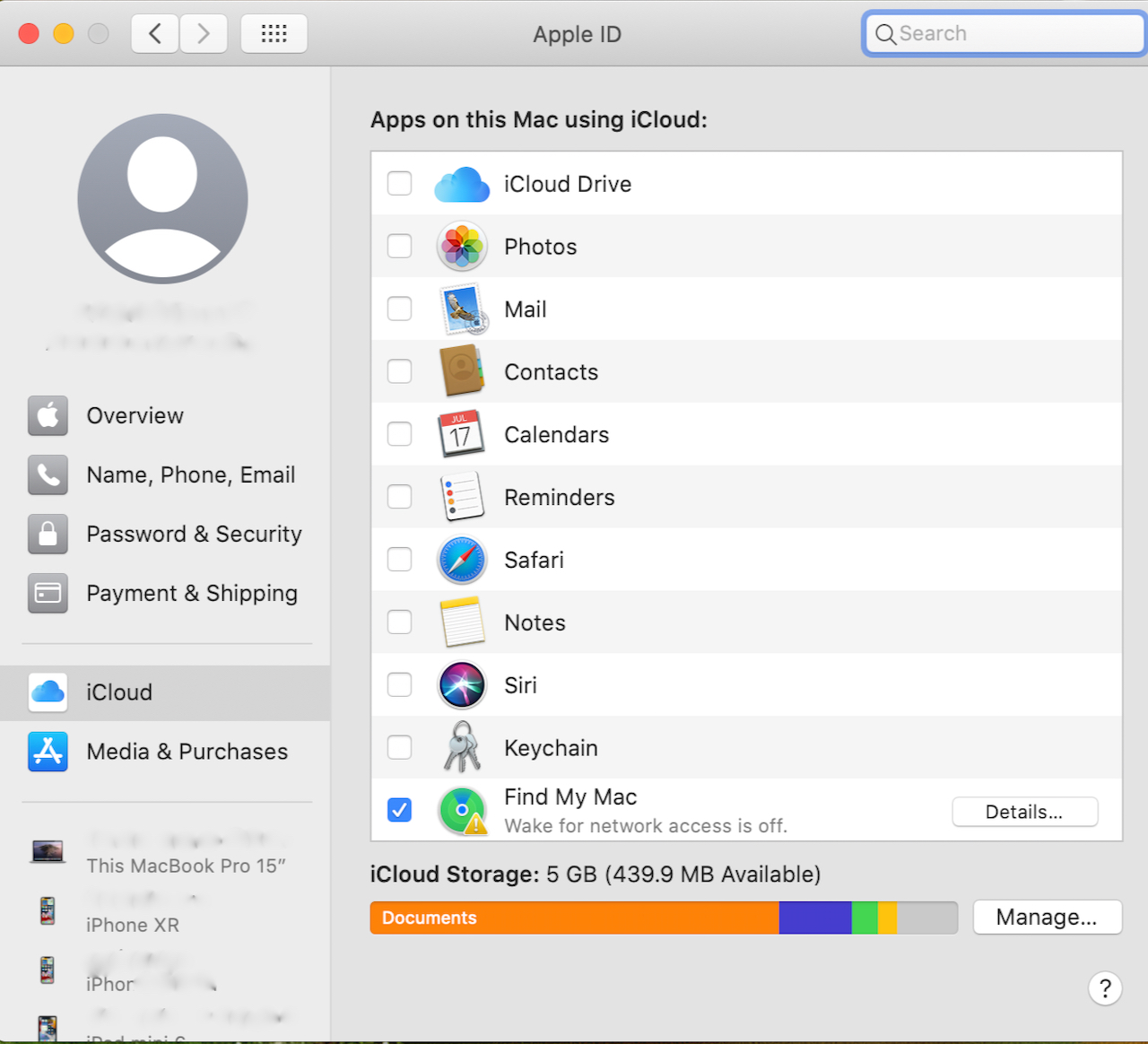
Task: Enable the Contacts checkbox
Action: pyautogui.click(x=399, y=371)
